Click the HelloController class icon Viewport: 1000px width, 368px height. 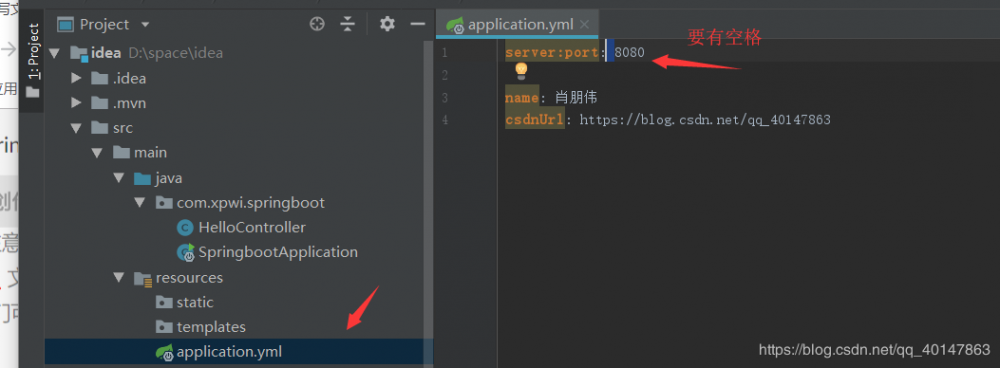[x=185, y=228]
